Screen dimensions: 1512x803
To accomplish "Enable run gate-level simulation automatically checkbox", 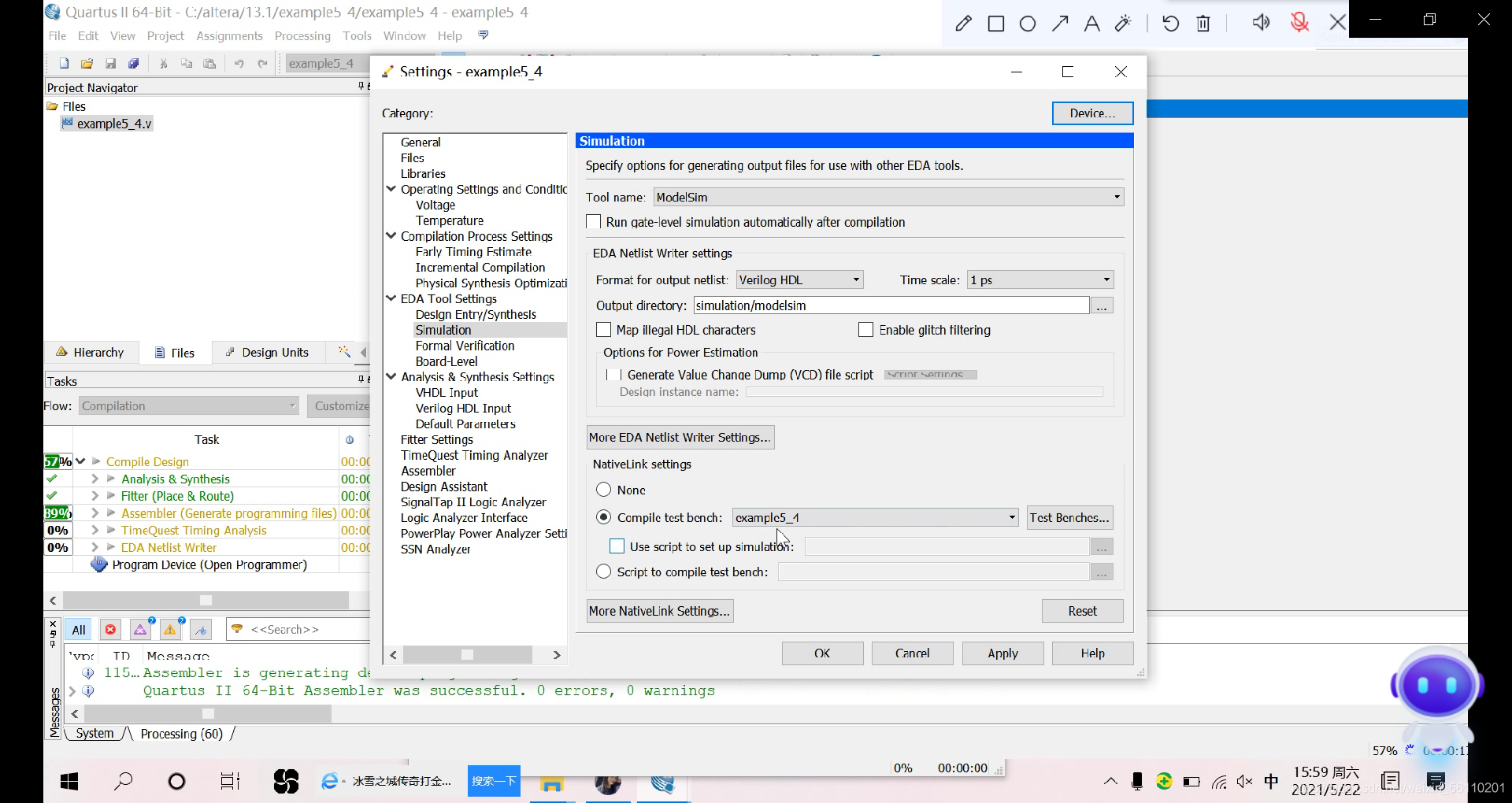I will coord(594,222).
